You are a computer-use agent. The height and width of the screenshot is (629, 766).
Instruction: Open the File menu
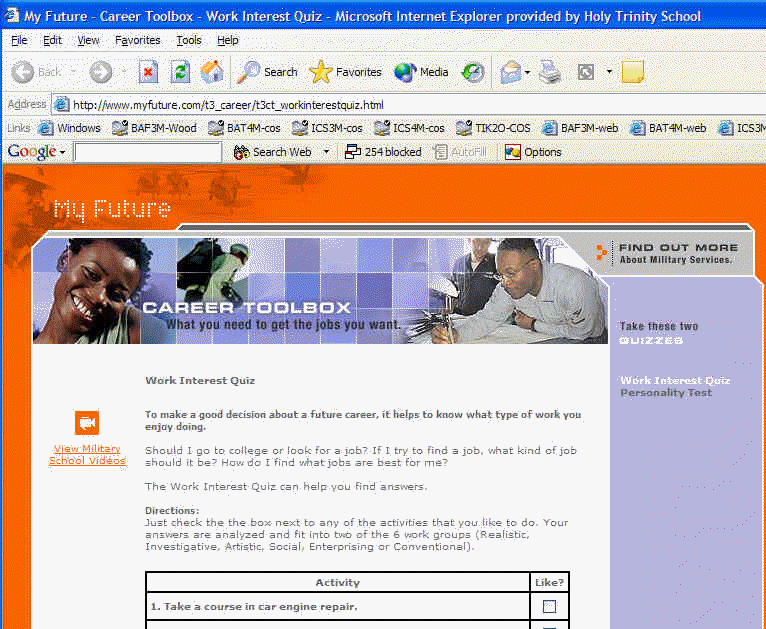coord(19,40)
